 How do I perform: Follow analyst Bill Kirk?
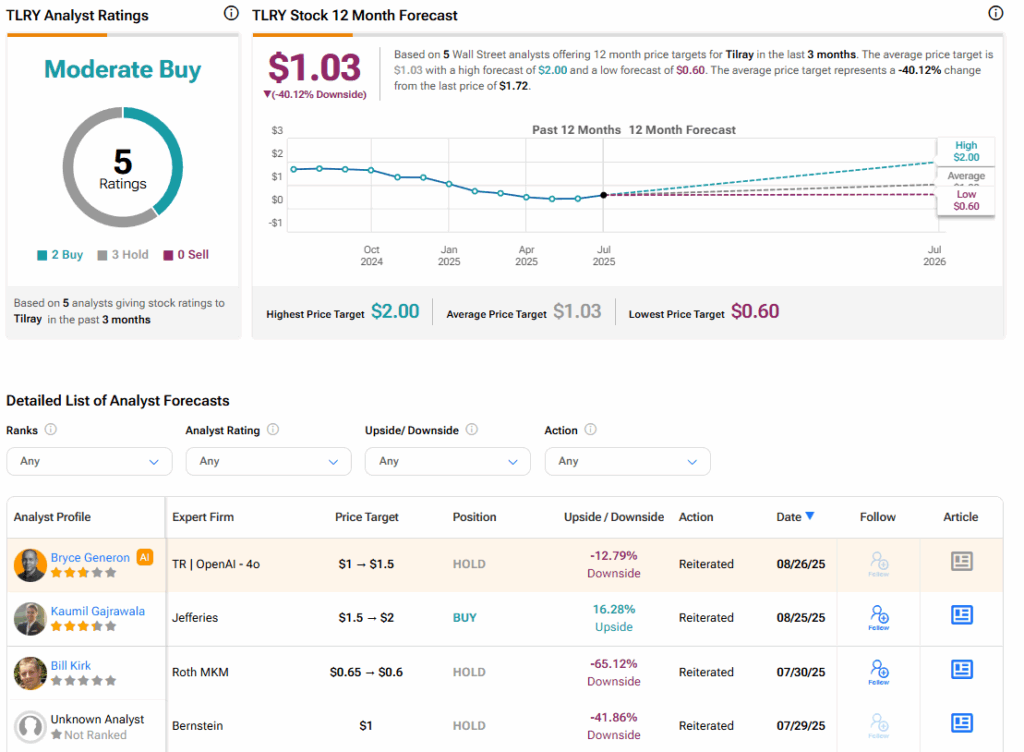[x=879, y=670]
